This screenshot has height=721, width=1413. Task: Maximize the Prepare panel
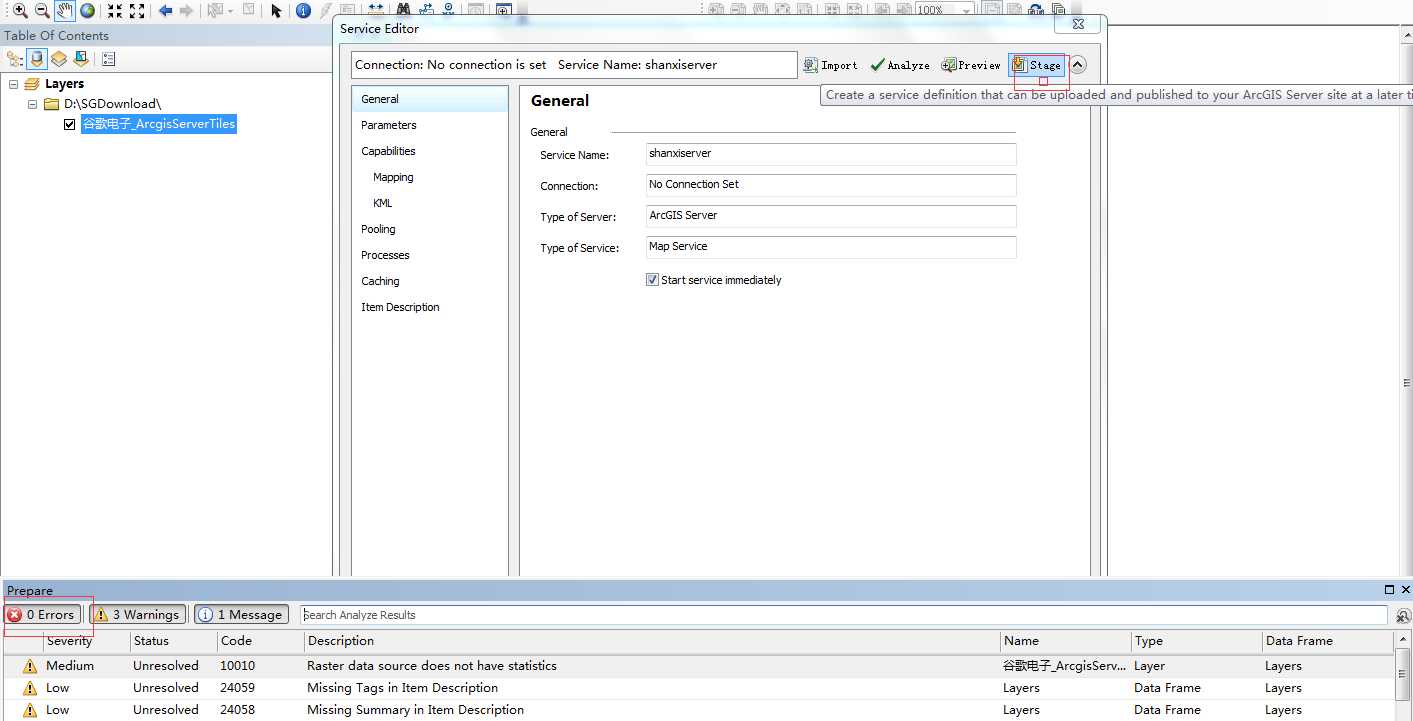click(1389, 590)
